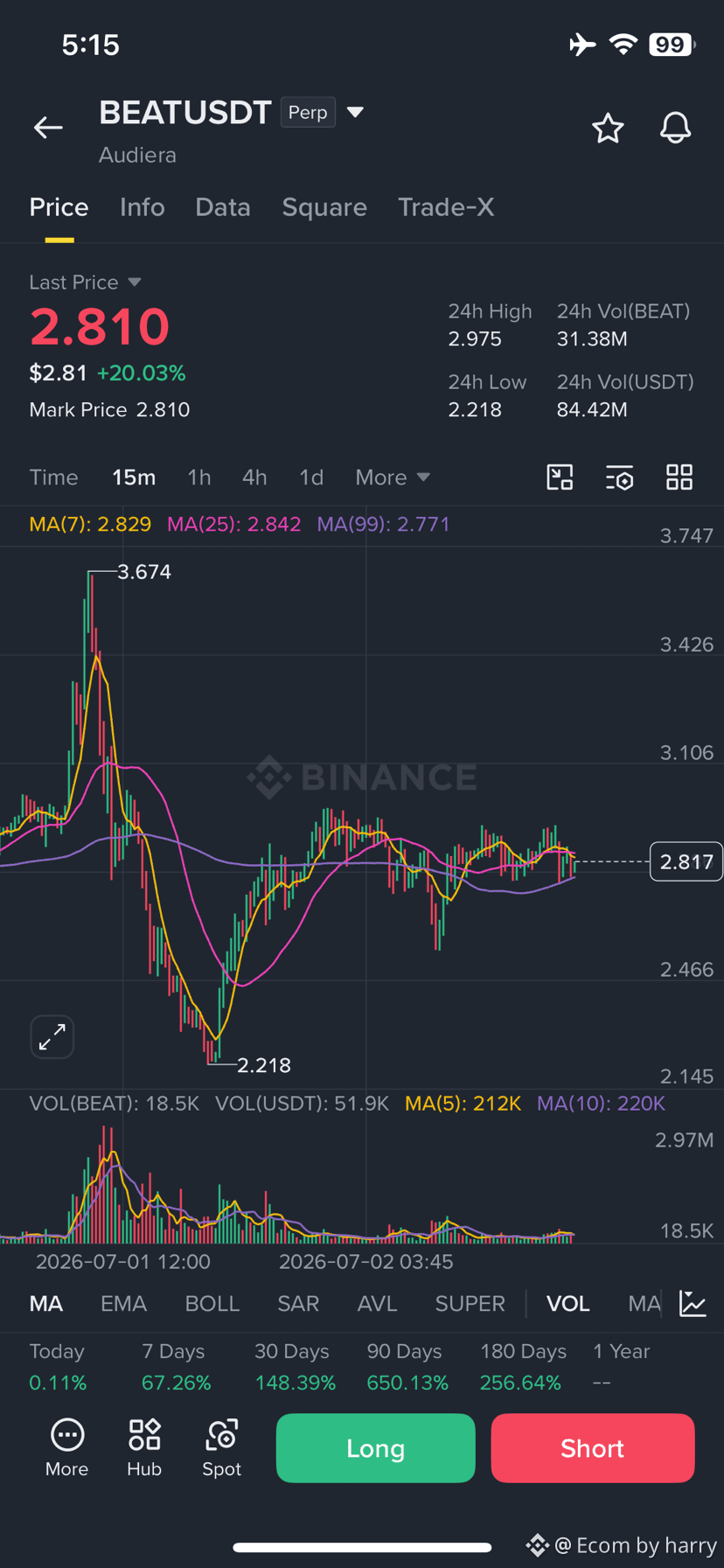Tap the Perp badge

pyautogui.click(x=308, y=113)
